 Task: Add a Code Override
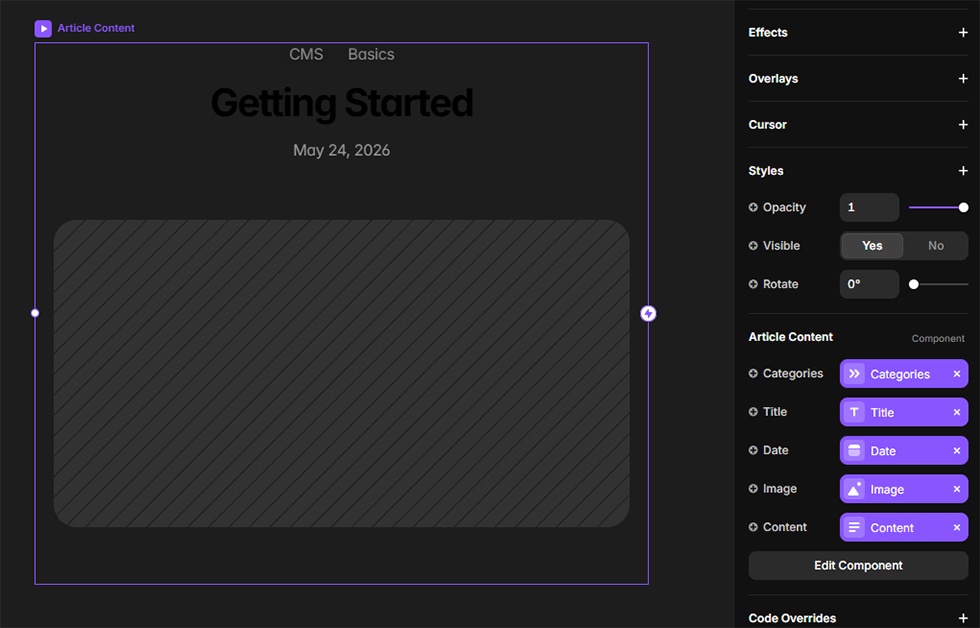pyautogui.click(x=962, y=618)
